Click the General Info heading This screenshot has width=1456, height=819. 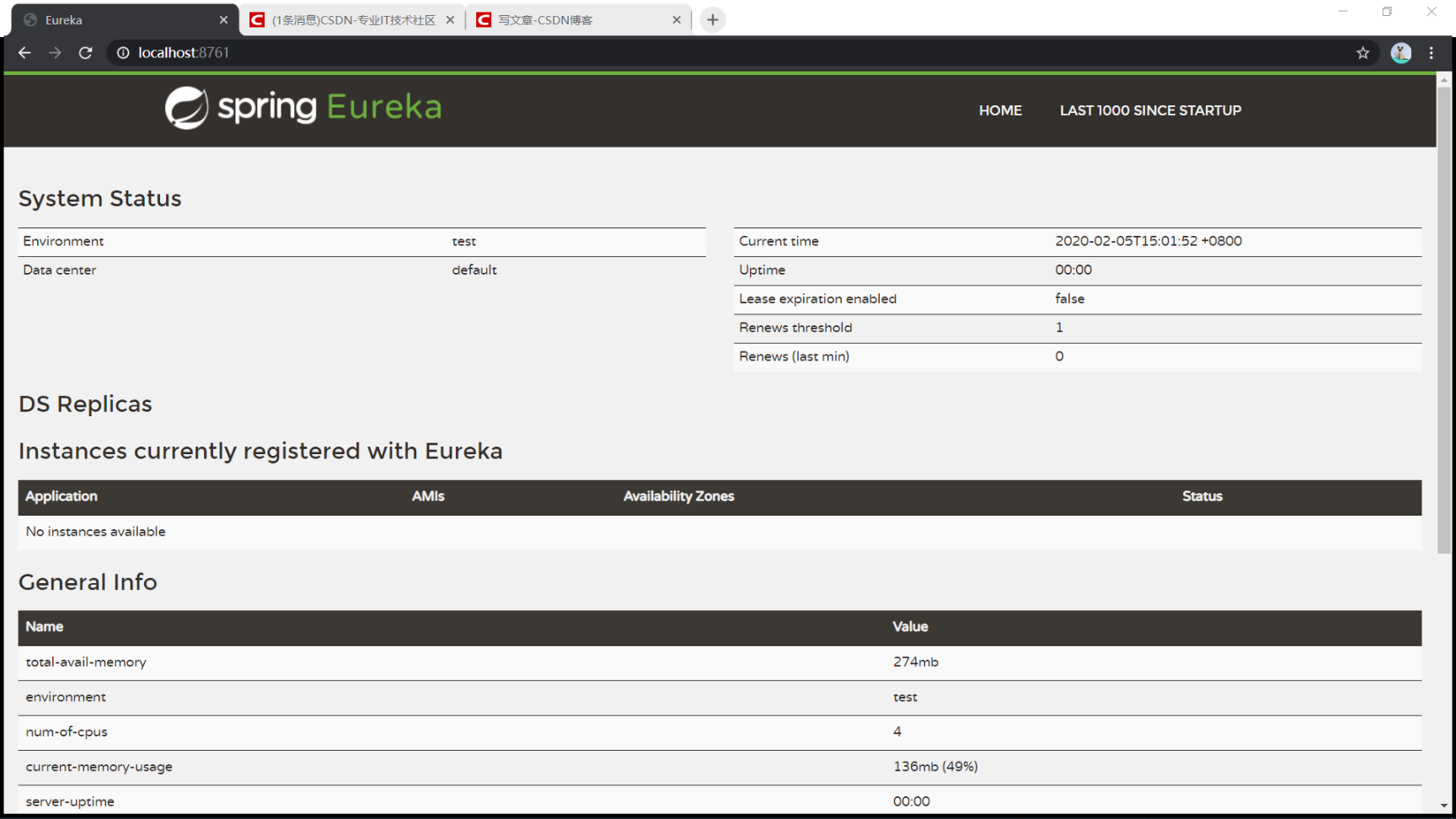coord(88,582)
